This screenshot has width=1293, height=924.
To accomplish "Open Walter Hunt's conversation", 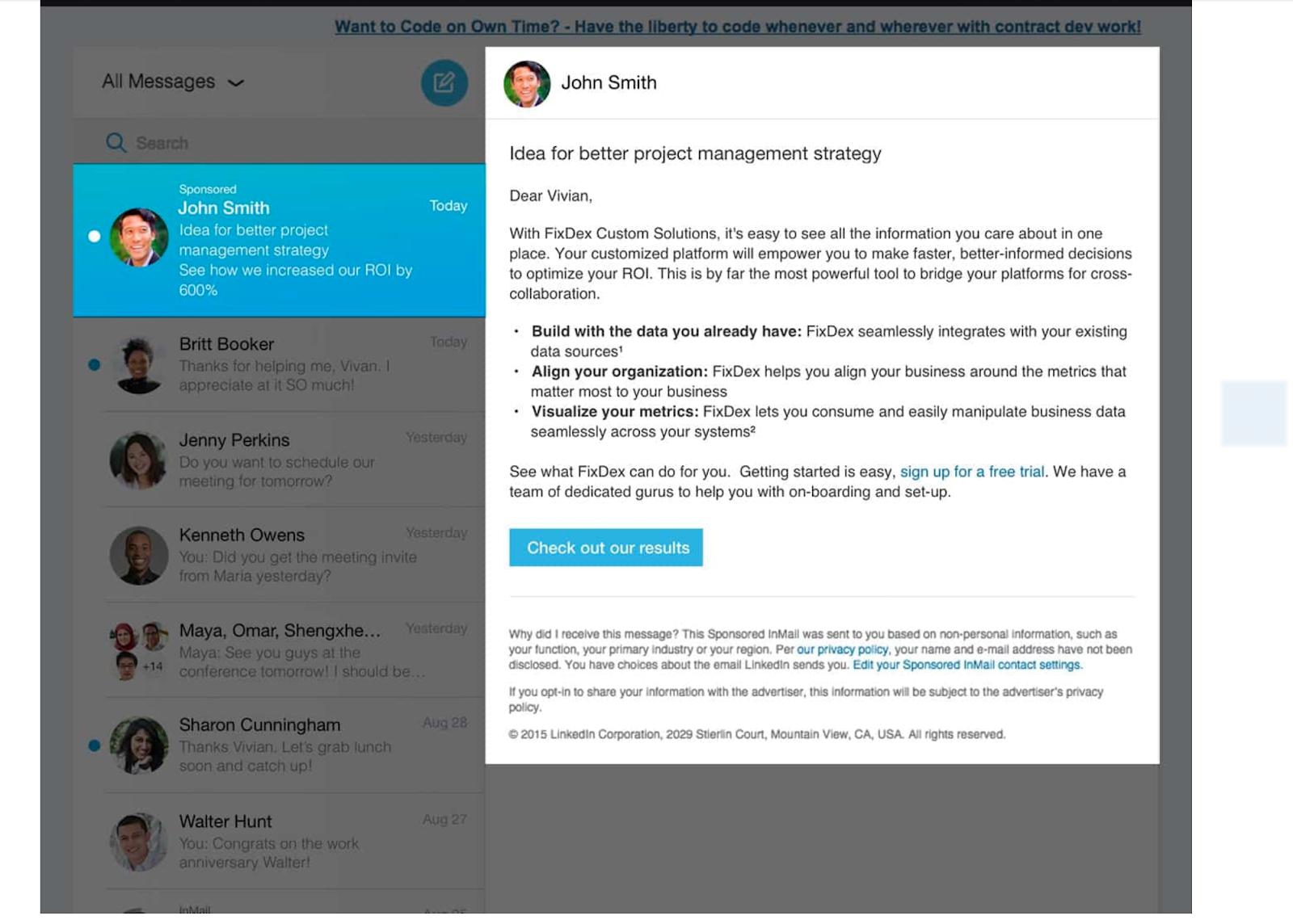I will [279, 841].
